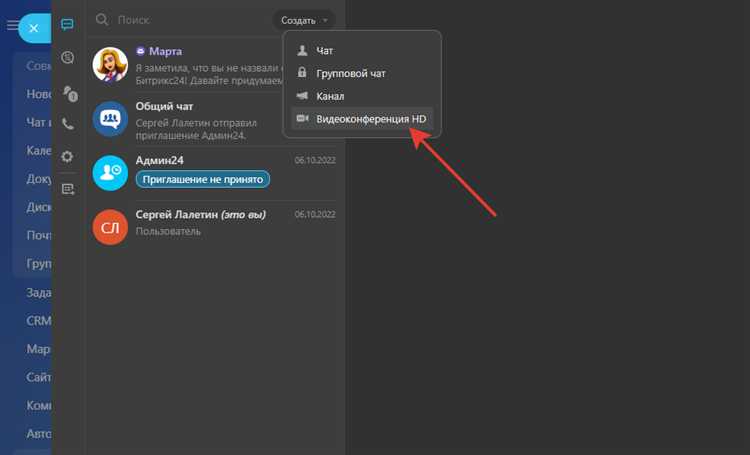Open Марта's avatar picture
750x455 pixels.
tap(110, 65)
